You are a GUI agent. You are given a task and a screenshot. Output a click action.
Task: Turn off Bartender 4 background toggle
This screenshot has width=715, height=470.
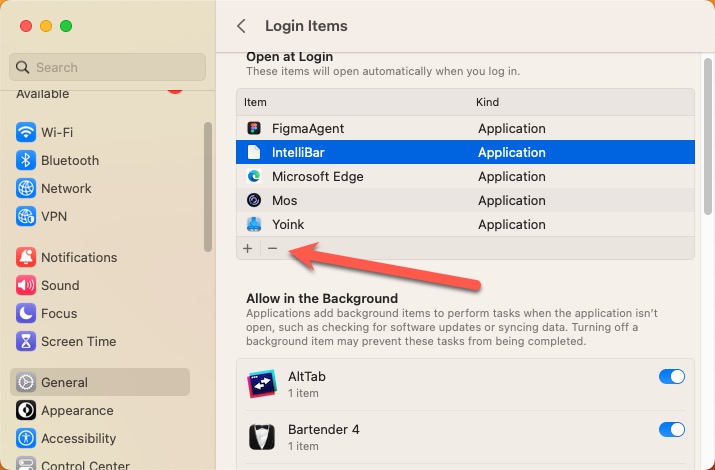[x=672, y=429]
